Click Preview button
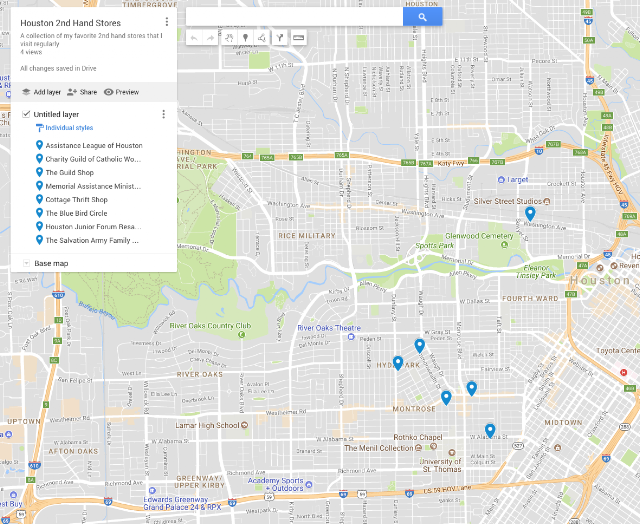The height and width of the screenshot is (524, 640). point(121,92)
